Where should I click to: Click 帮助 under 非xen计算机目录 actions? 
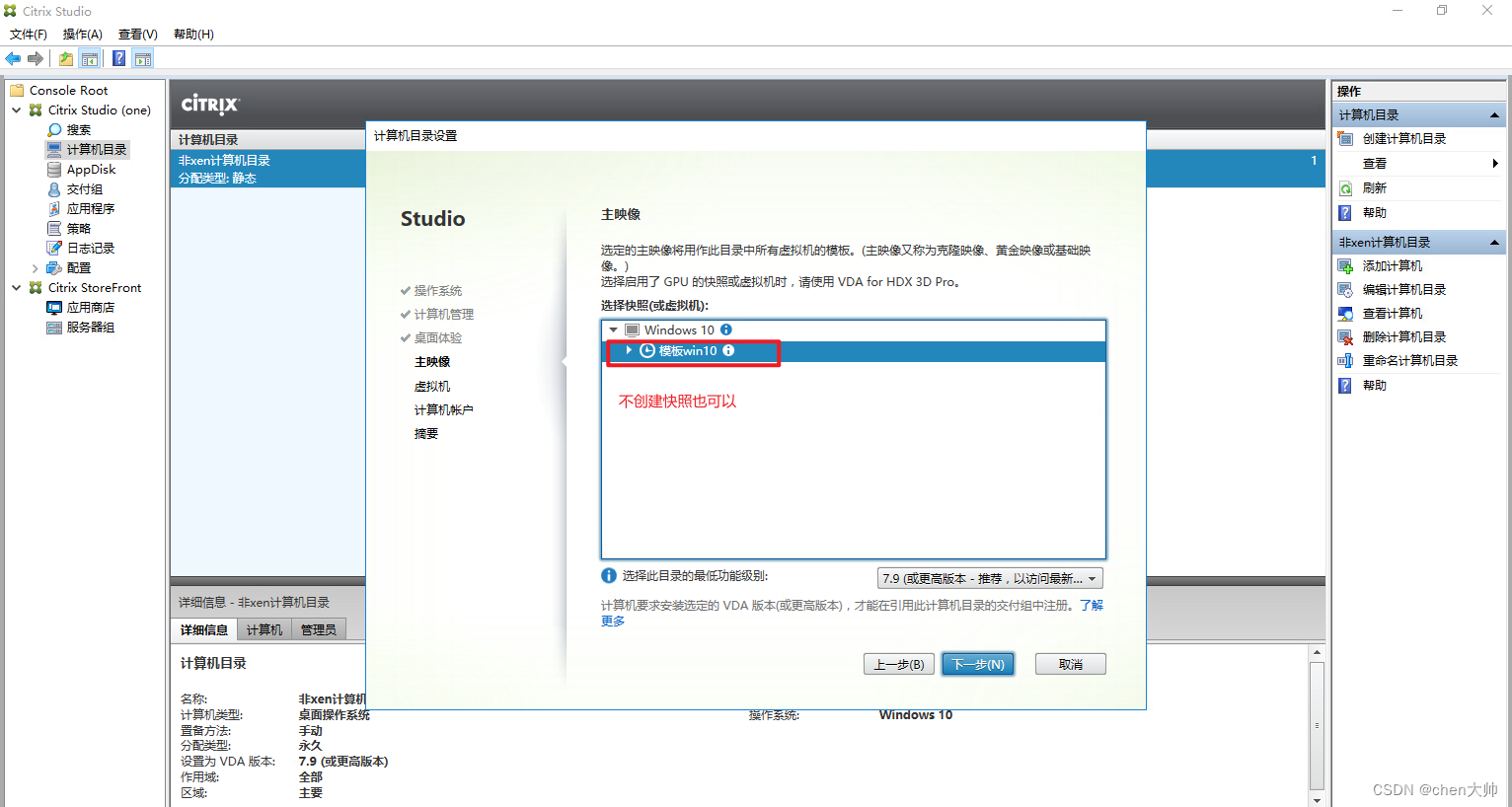pyautogui.click(x=1375, y=386)
